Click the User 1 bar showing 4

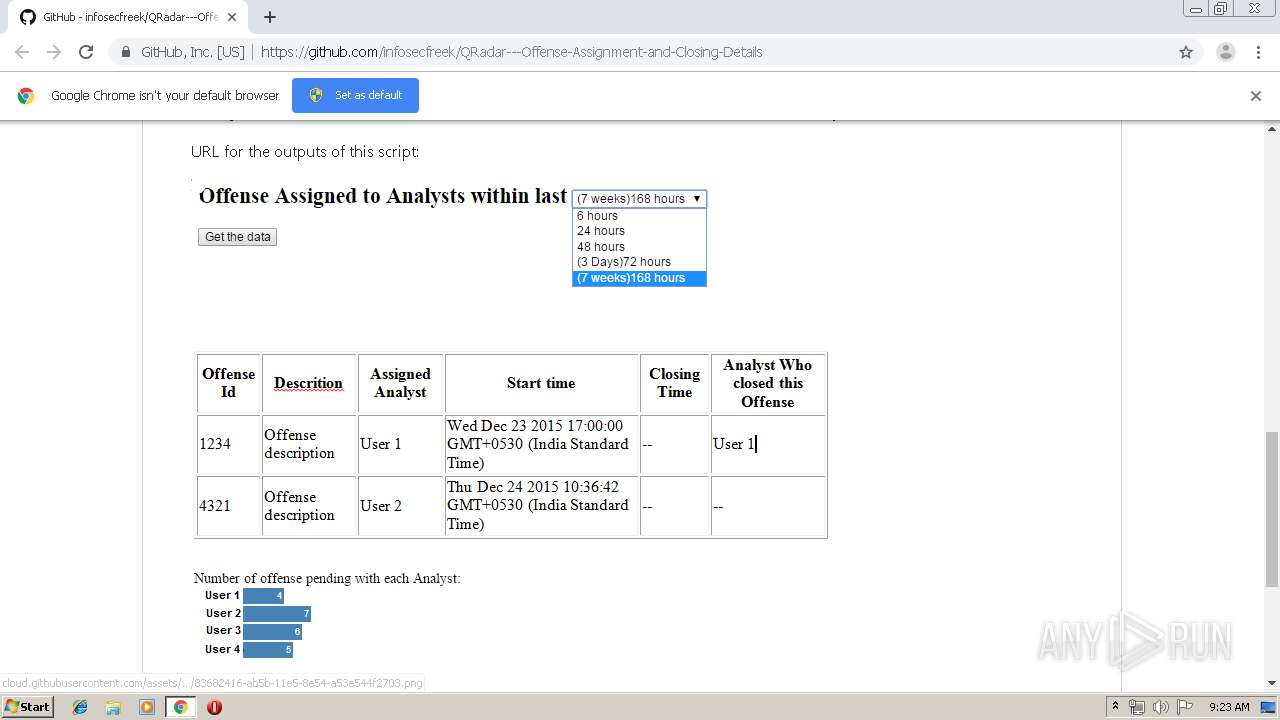(x=263, y=595)
